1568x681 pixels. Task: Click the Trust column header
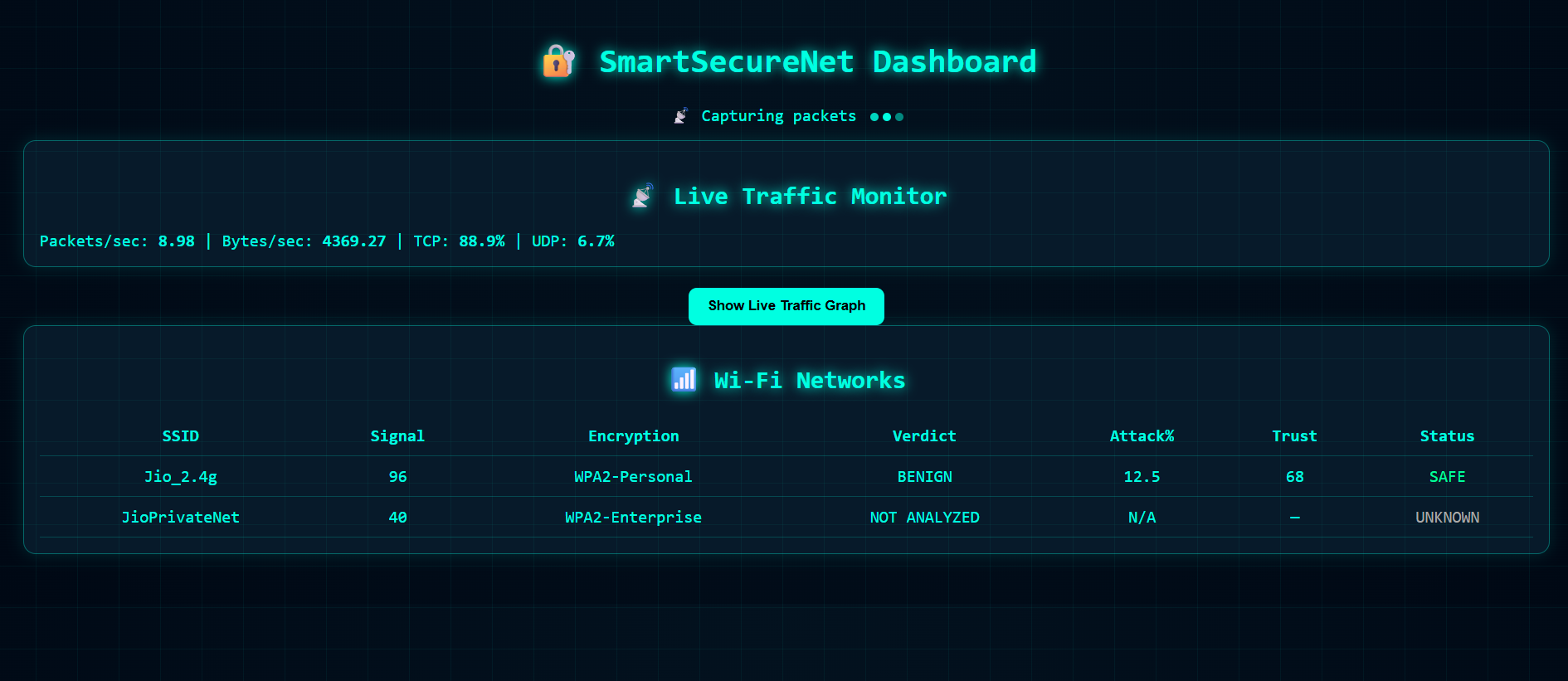tap(1295, 436)
